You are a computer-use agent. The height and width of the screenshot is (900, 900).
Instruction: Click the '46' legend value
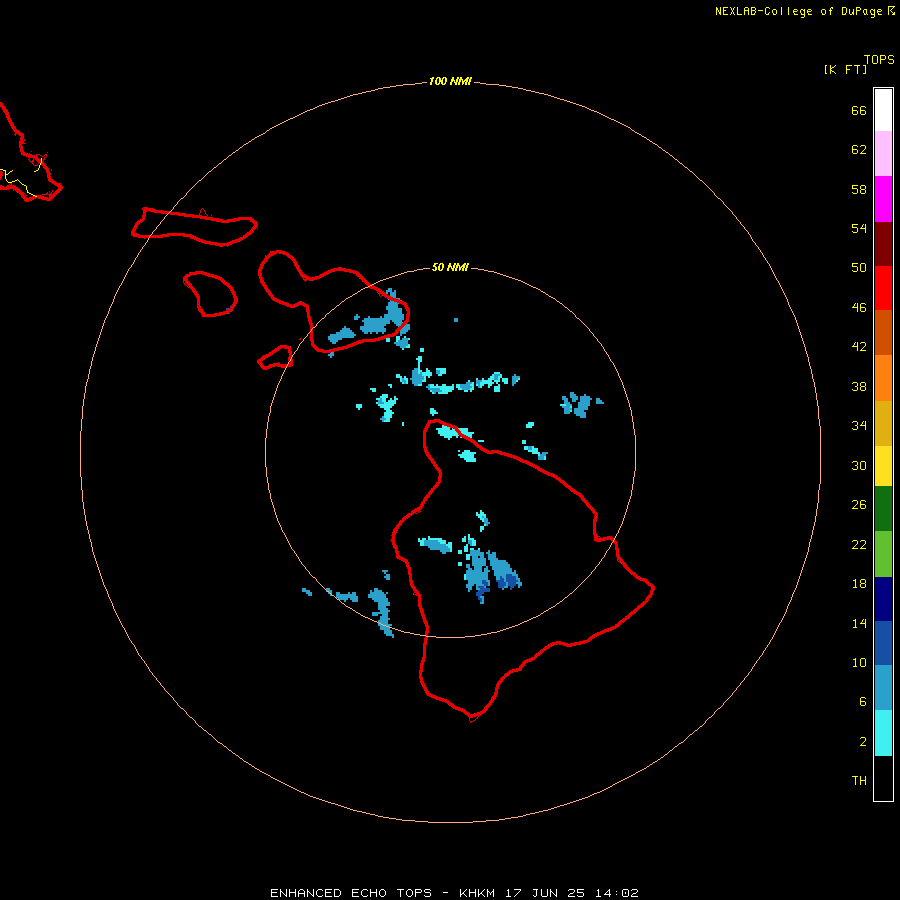pos(859,308)
